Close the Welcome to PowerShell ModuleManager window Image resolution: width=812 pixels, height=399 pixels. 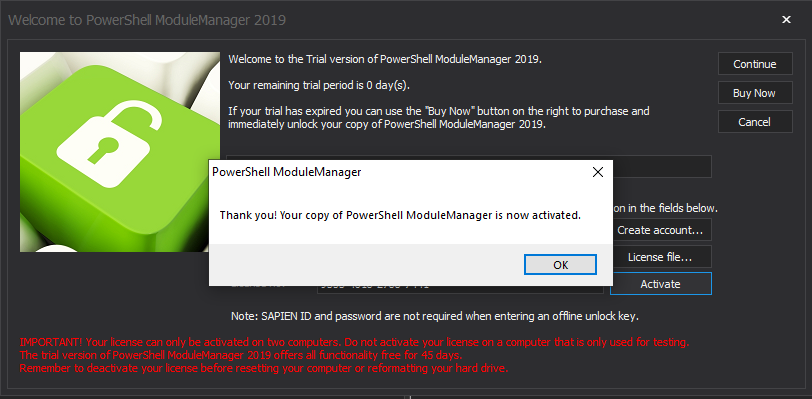pos(786,20)
